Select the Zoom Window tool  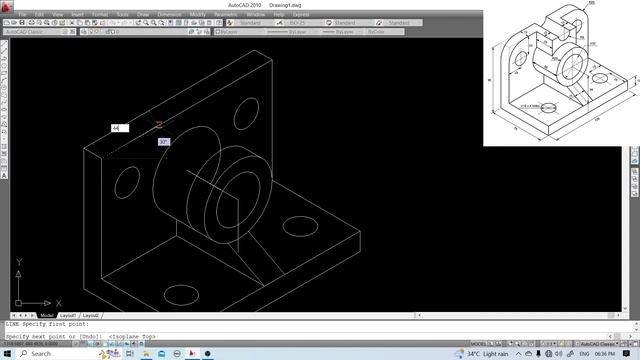click(x=153, y=23)
